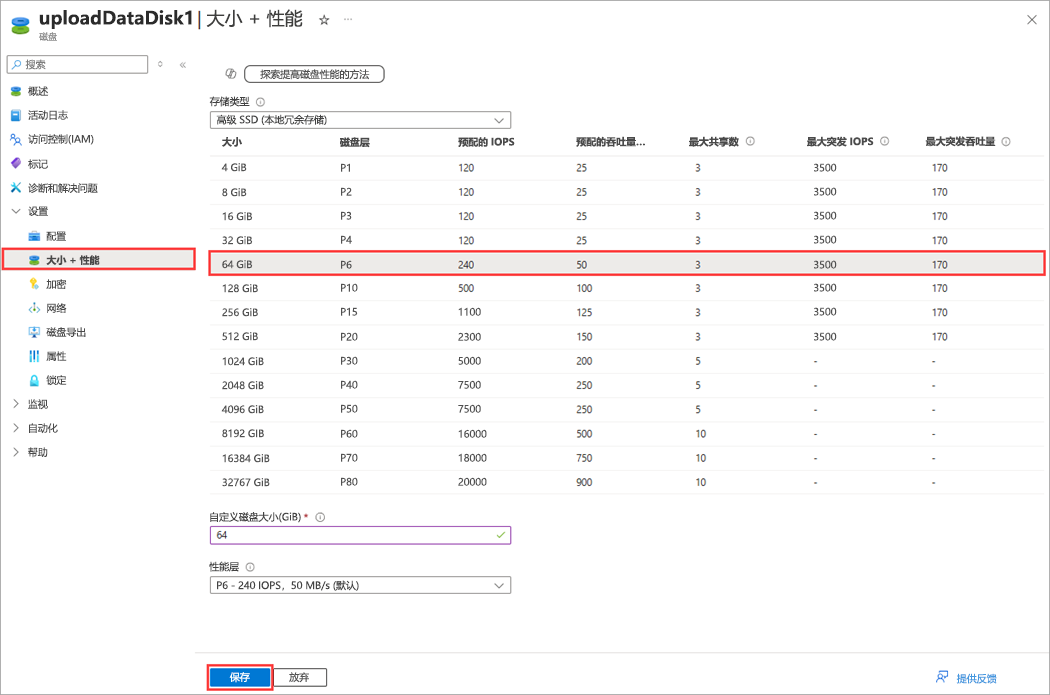Select the 8192 GiB P60 row
1050x695 pixels.
tap(627, 433)
